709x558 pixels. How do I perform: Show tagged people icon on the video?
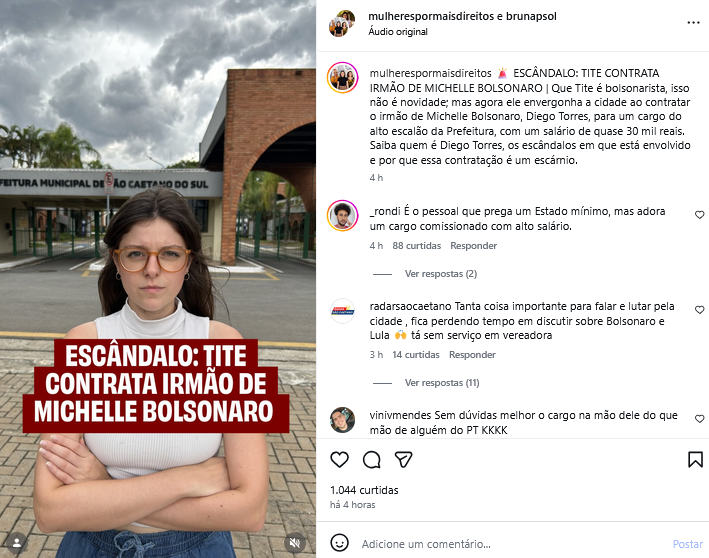17,542
